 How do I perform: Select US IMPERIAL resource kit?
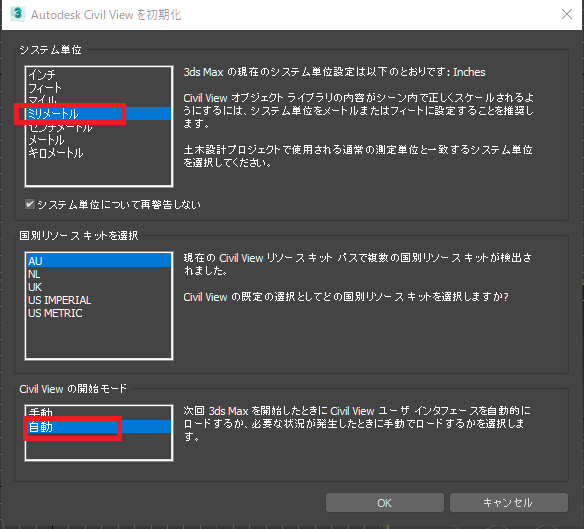[x=99, y=300]
